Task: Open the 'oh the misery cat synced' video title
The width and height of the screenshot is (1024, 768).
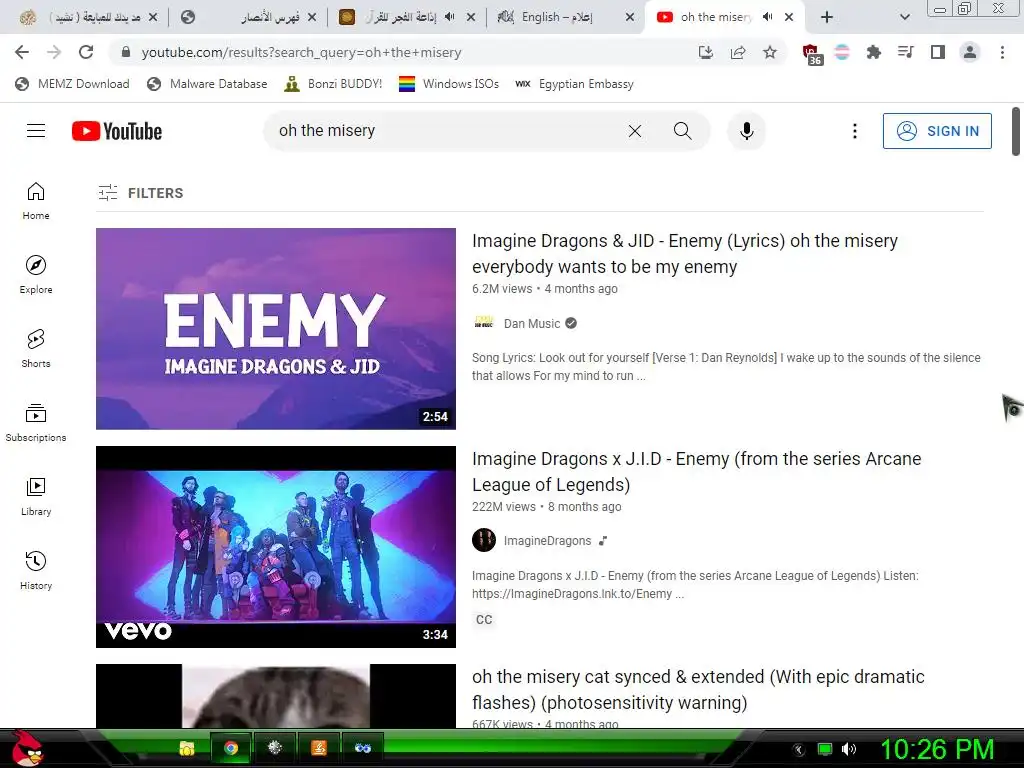Action: [x=698, y=690]
